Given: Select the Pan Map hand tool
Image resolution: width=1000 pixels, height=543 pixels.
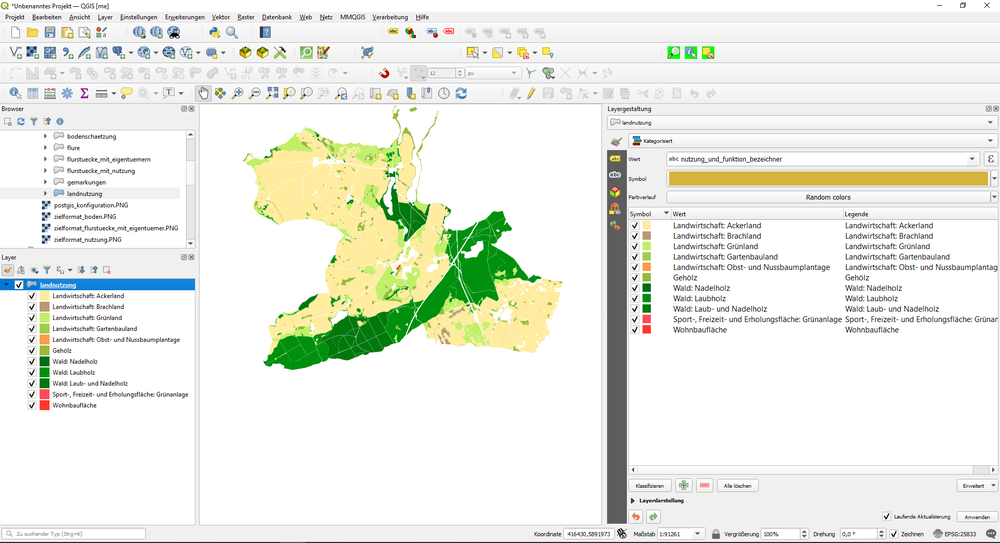Looking at the screenshot, I should tap(204, 93).
